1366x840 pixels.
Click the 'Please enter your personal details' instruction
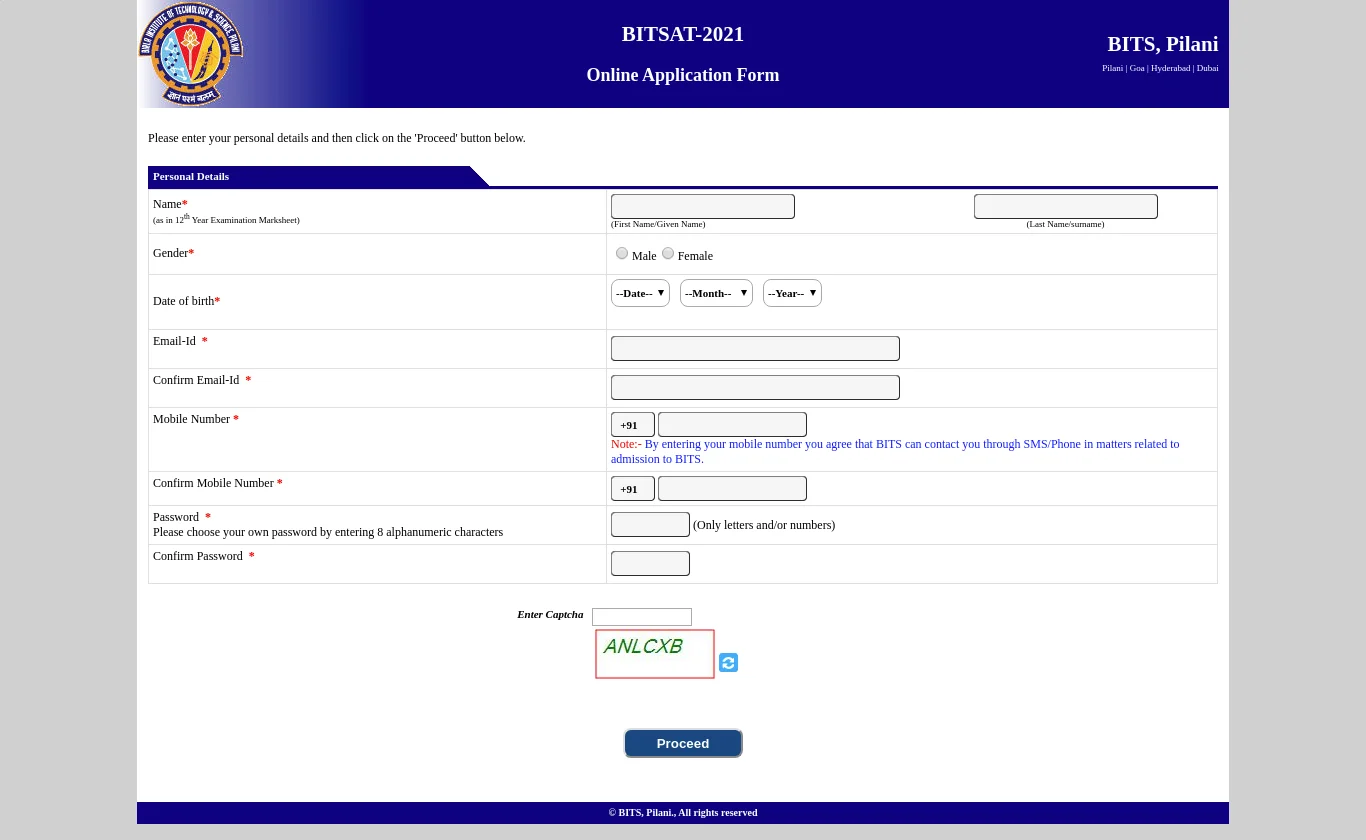point(337,138)
